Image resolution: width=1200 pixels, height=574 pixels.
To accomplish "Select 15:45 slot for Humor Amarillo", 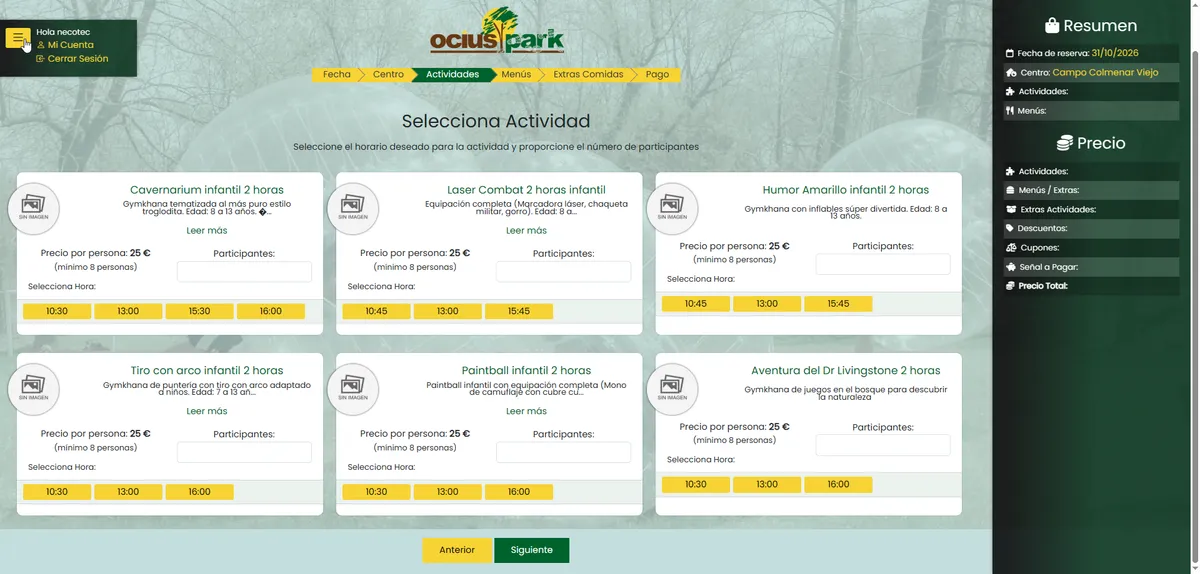I will point(838,304).
